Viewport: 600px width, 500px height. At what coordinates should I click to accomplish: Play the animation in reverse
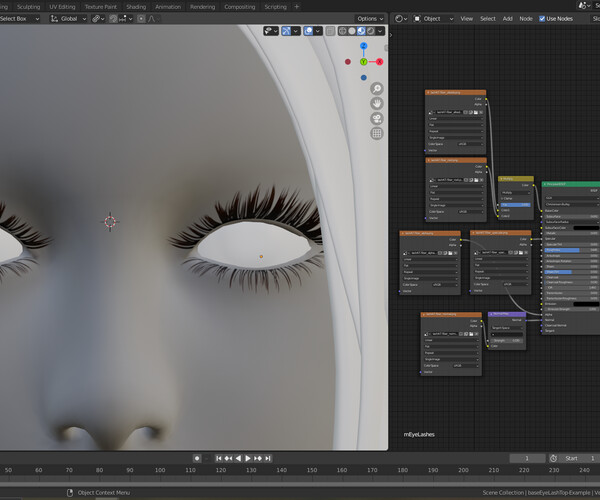click(238, 458)
